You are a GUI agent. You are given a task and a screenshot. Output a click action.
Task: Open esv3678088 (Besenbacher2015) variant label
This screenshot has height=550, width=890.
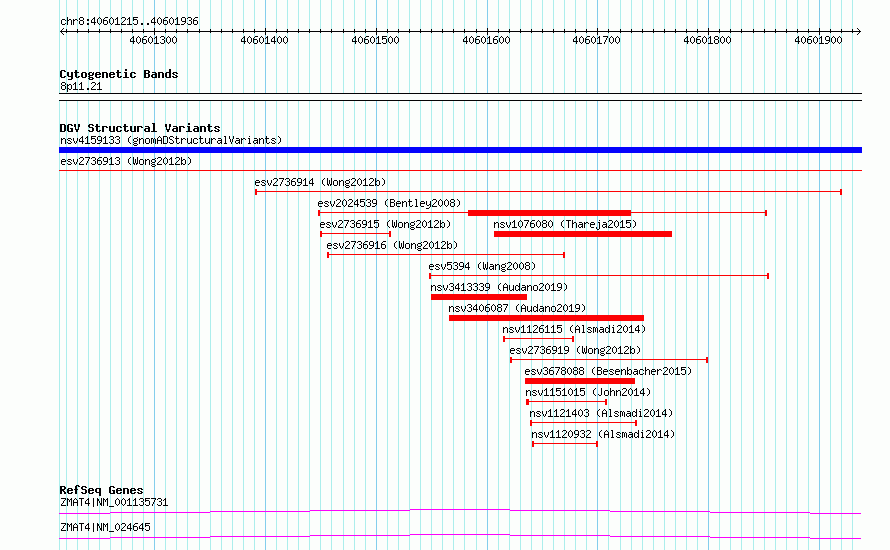click(608, 371)
